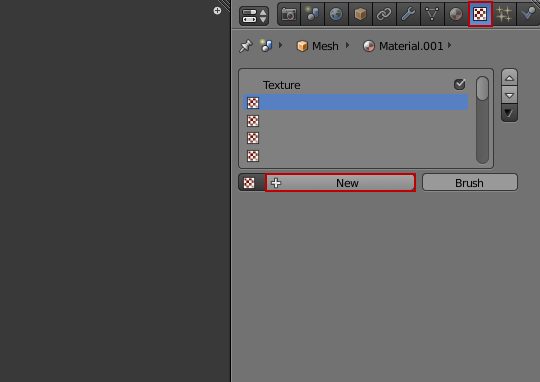Click the Brush button
Viewport: 540px width, 382px height.
click(470, 183)
